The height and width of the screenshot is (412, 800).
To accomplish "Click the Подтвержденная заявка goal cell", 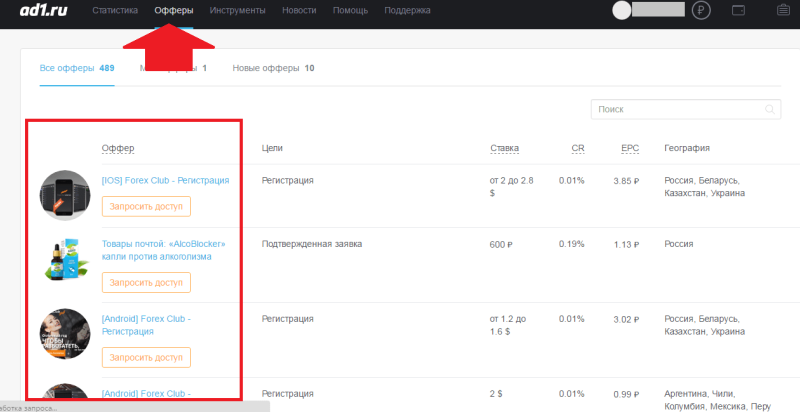I will (312, 244).
